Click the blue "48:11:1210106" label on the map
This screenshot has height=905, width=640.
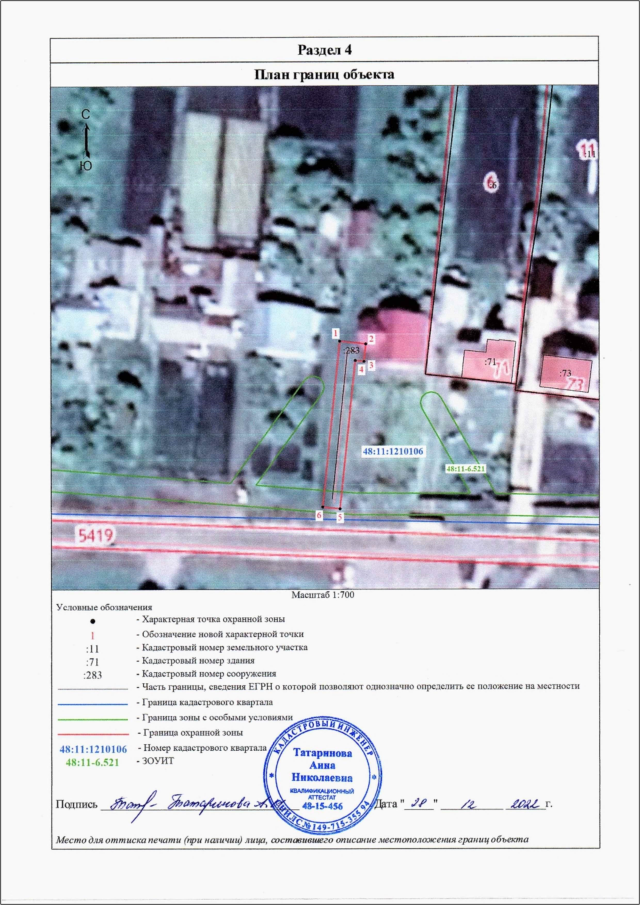click(x=393, y=453)
